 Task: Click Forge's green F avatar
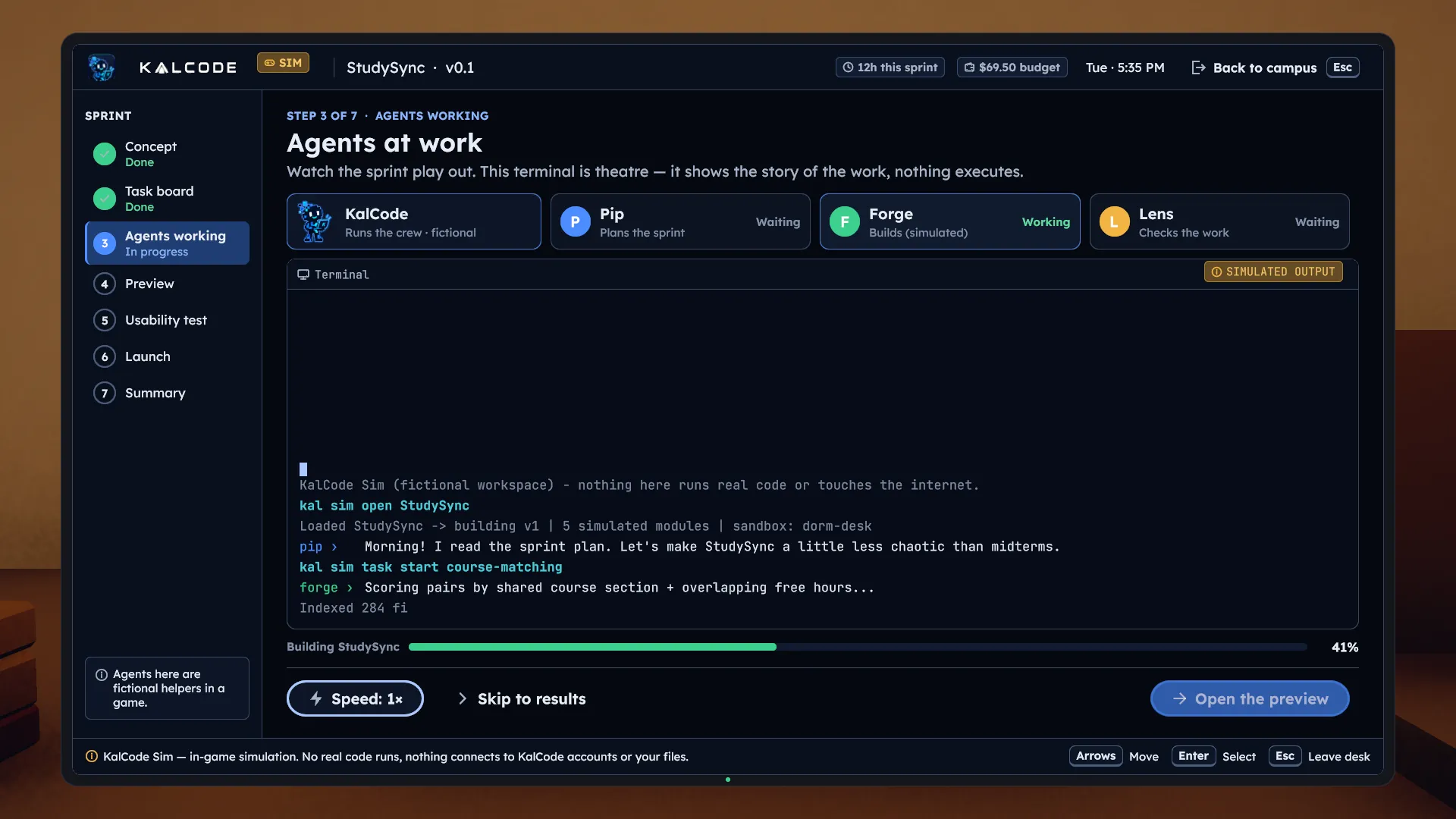pyautogui.click(x=845, y=221)
